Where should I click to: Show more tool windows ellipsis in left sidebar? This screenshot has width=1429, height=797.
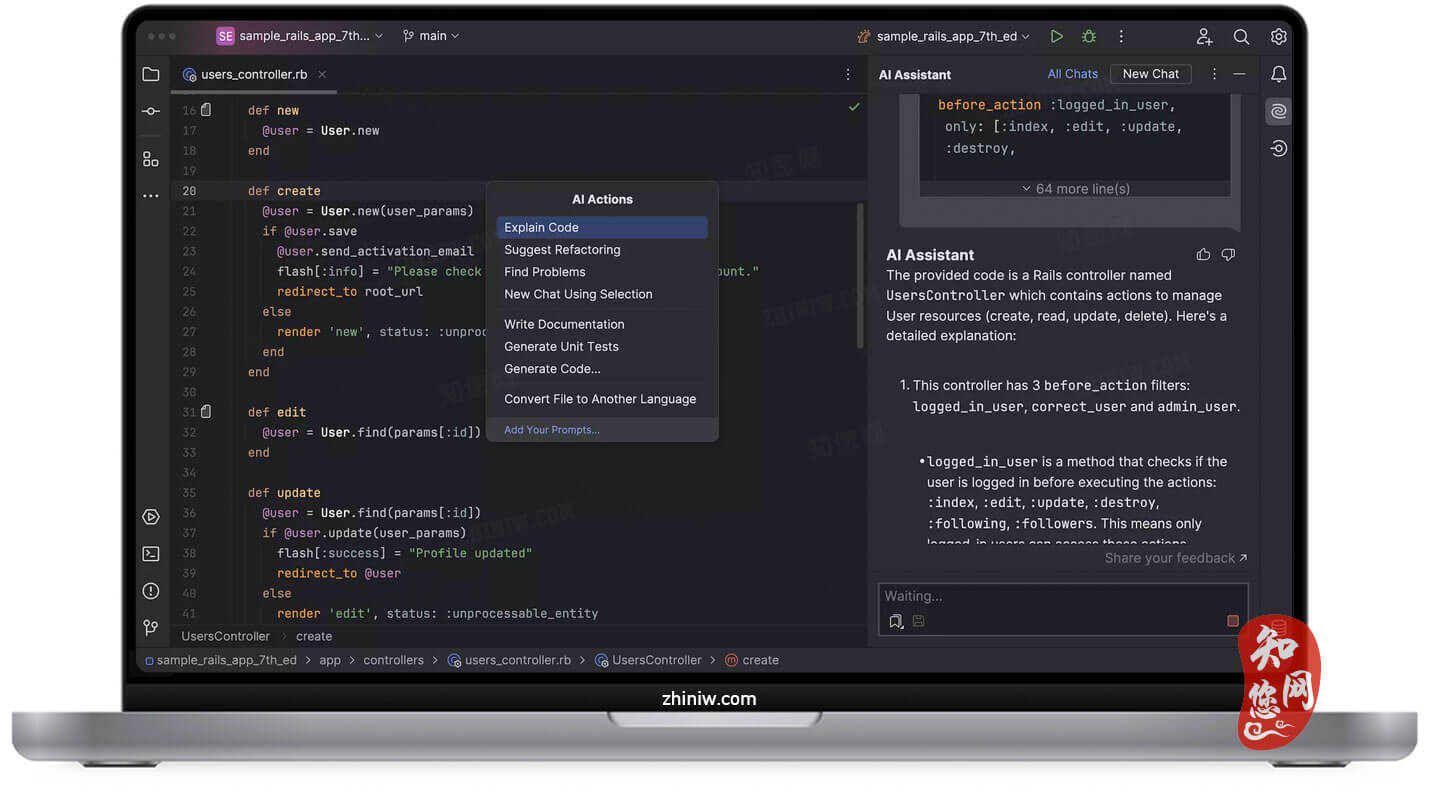tap(151, 196)
